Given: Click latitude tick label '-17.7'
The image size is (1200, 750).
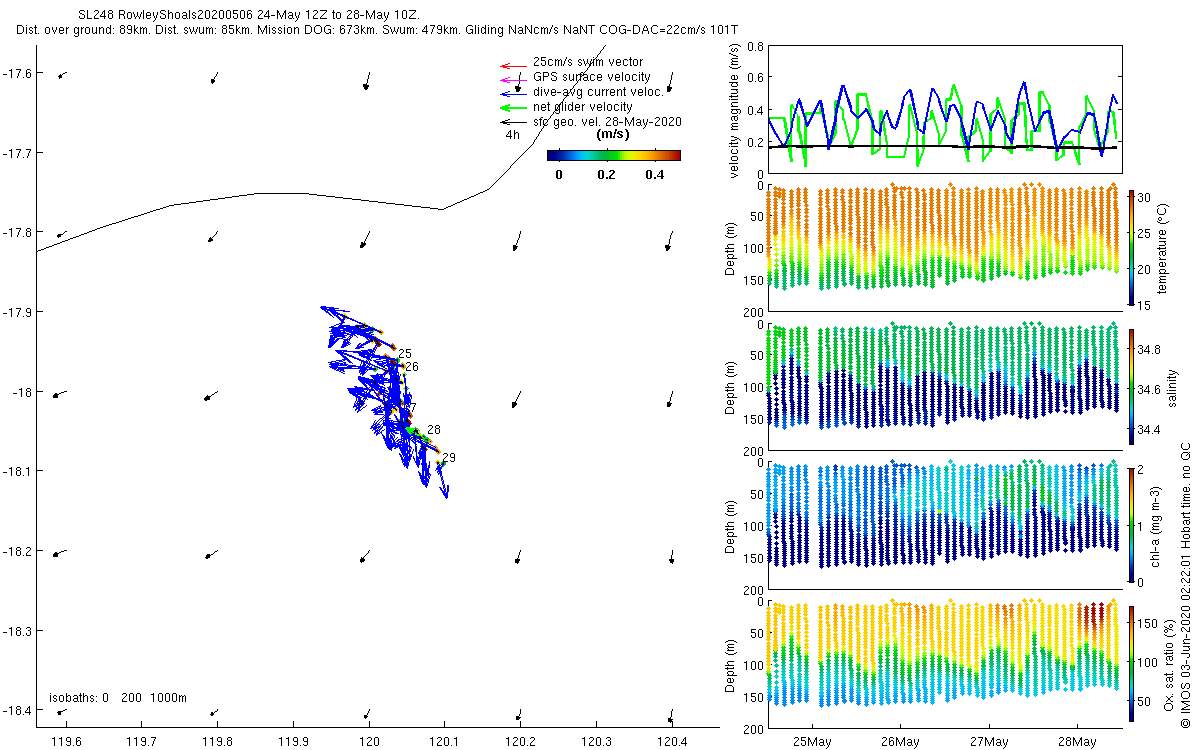Looking at the screenshot, I should [19, 153].
